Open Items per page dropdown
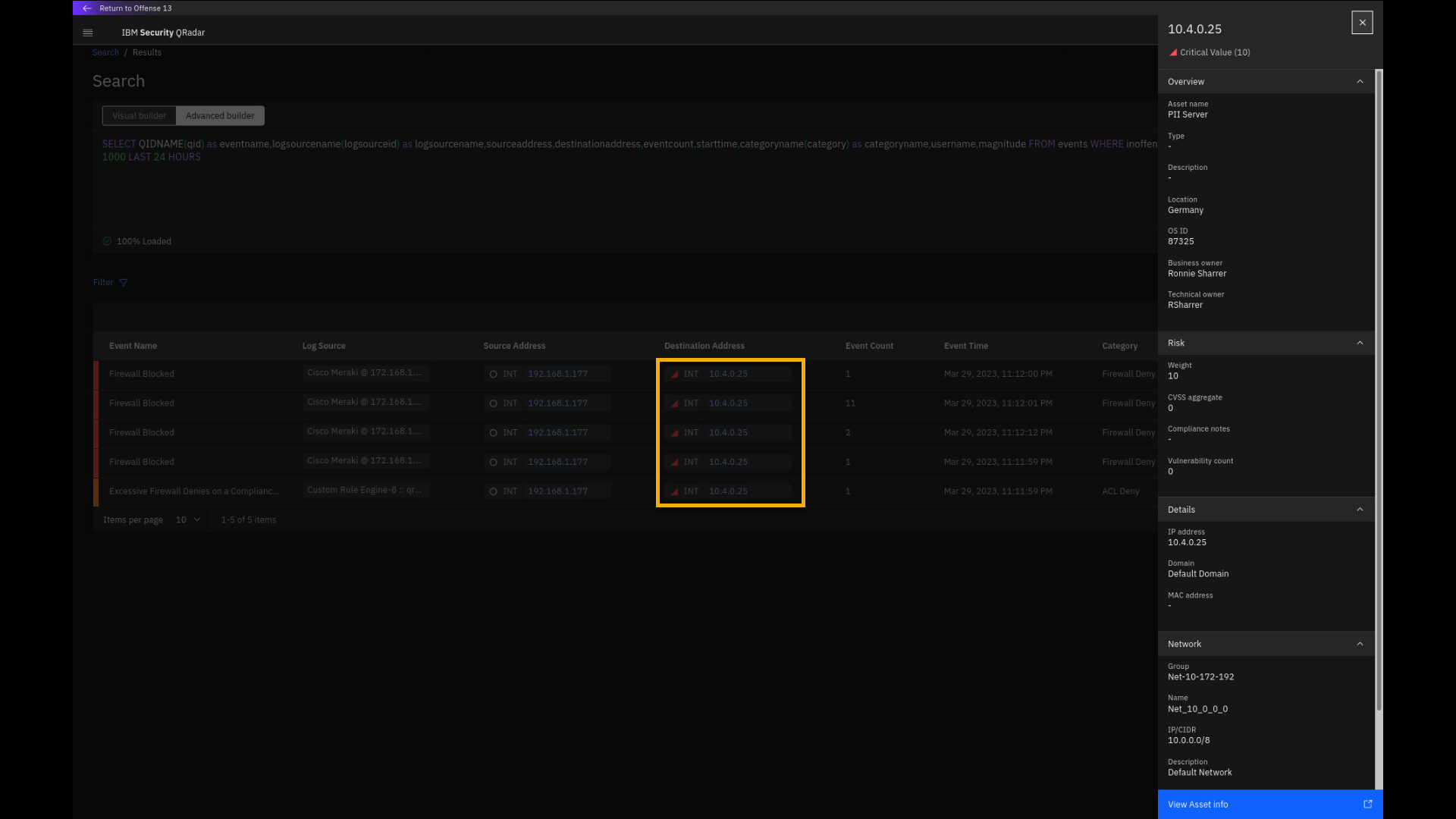Image resolution: width=1456 pixels, height=819 pixels. pyautogui.click(x=188, y=520)
